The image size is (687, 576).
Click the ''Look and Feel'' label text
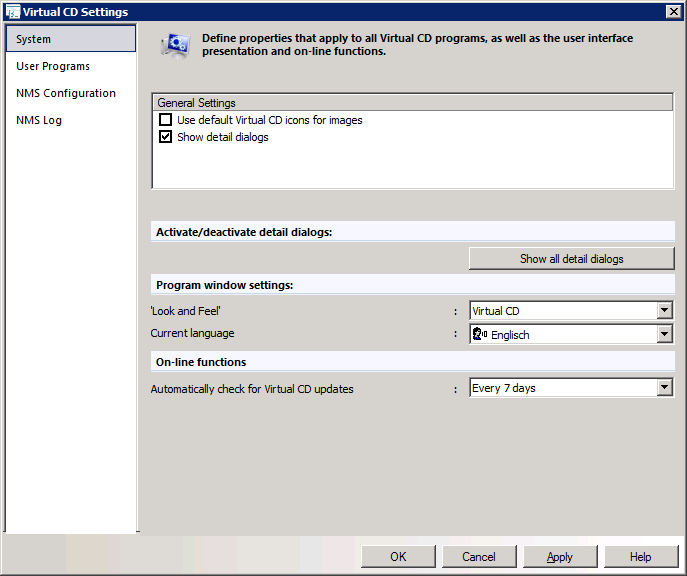[x=186, y=311]
